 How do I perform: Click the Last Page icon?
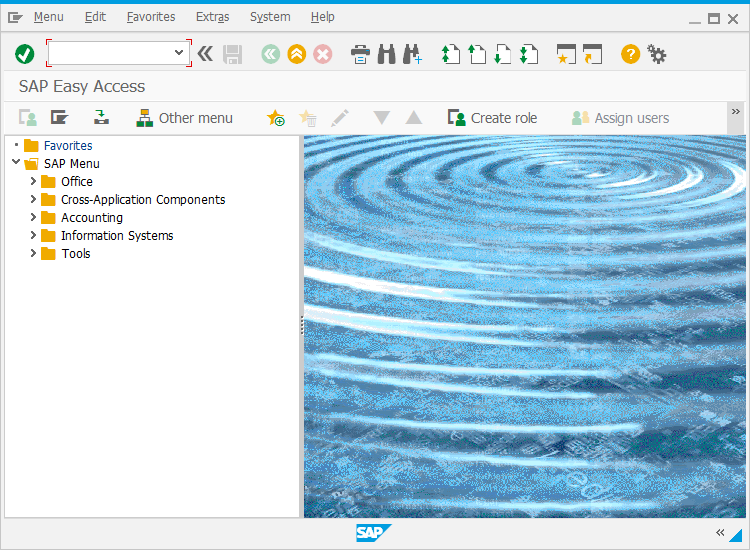click(x=529, y=54)
